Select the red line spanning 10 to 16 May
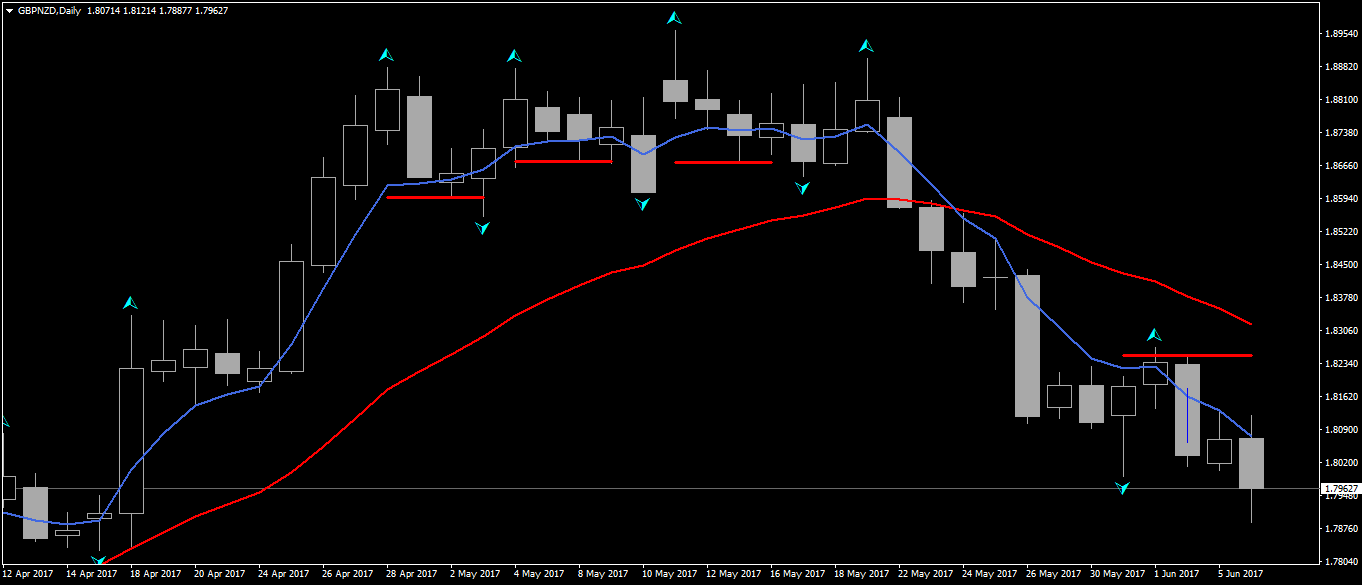 (723, 162)
